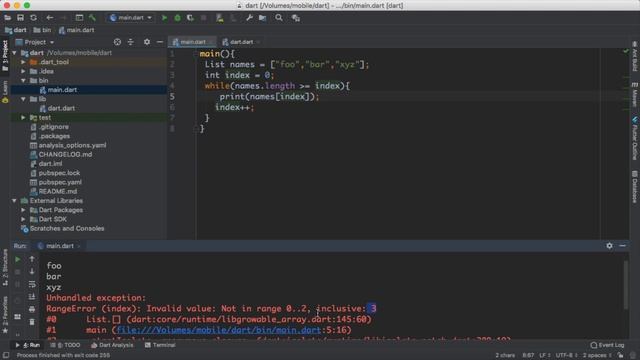Click the Run console vertical scrollbar
640x360 pixels.
625,285
